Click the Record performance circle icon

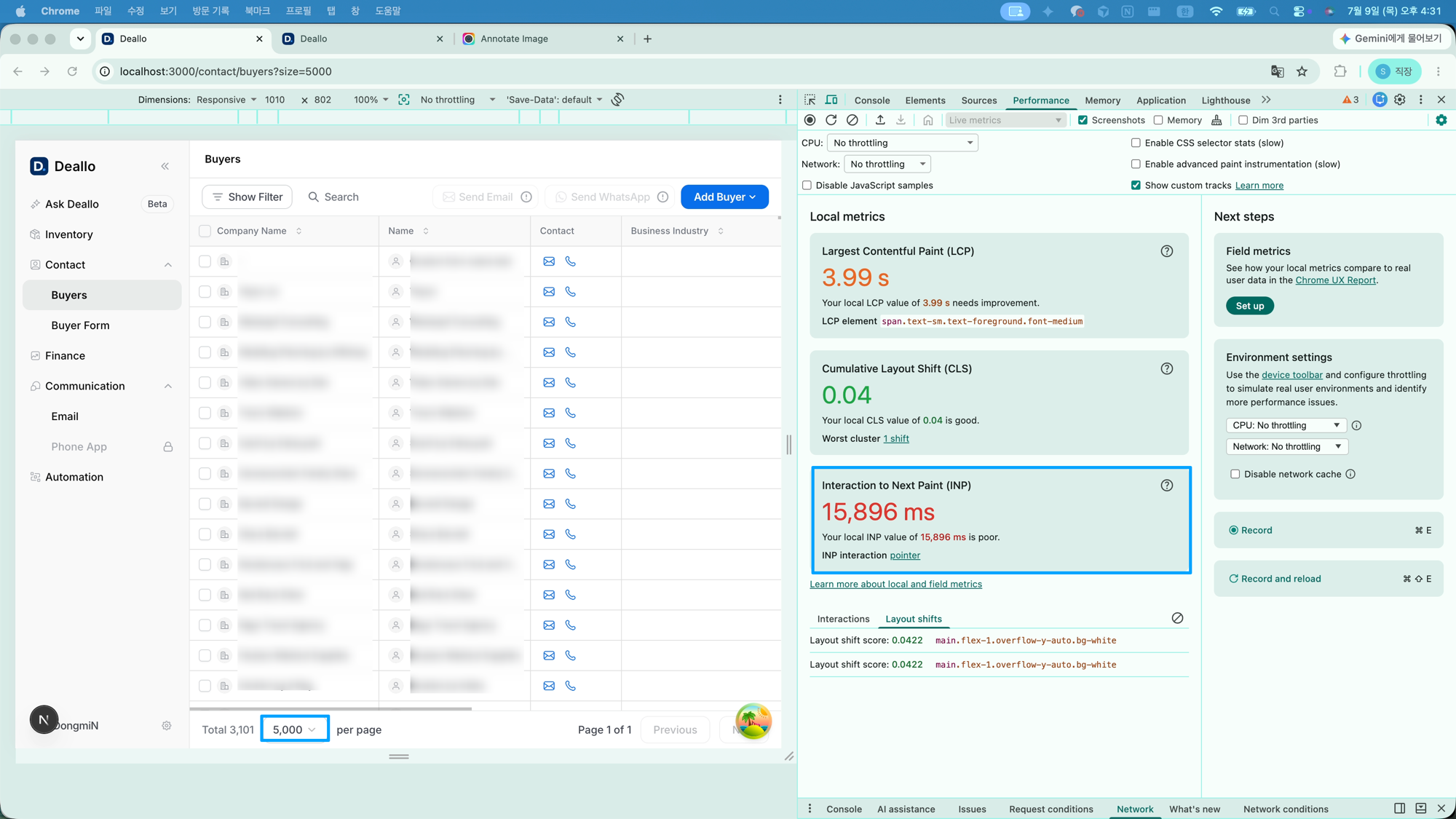tap(810, 120)
